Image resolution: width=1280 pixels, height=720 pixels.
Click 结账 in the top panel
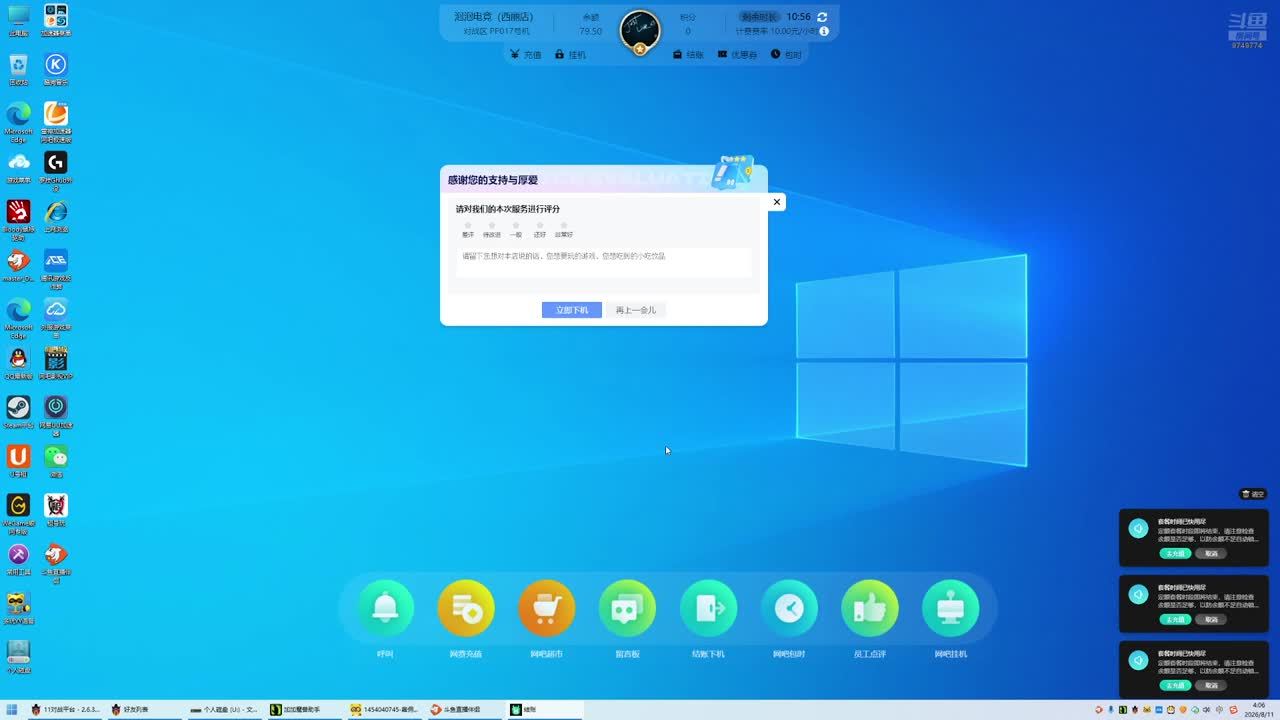[689, 55]
